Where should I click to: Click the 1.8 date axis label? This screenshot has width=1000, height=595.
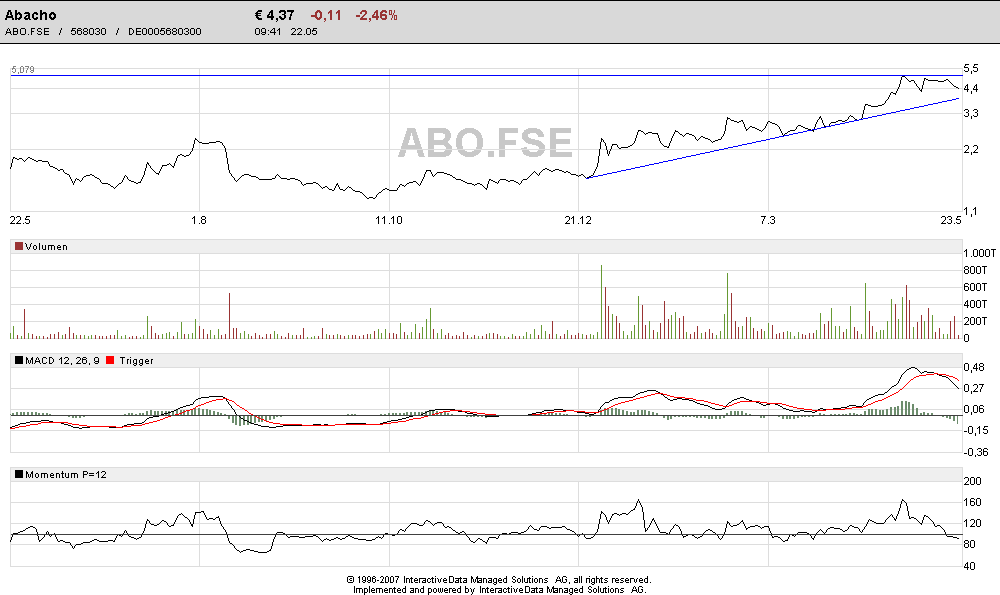(x=199, y=220)
